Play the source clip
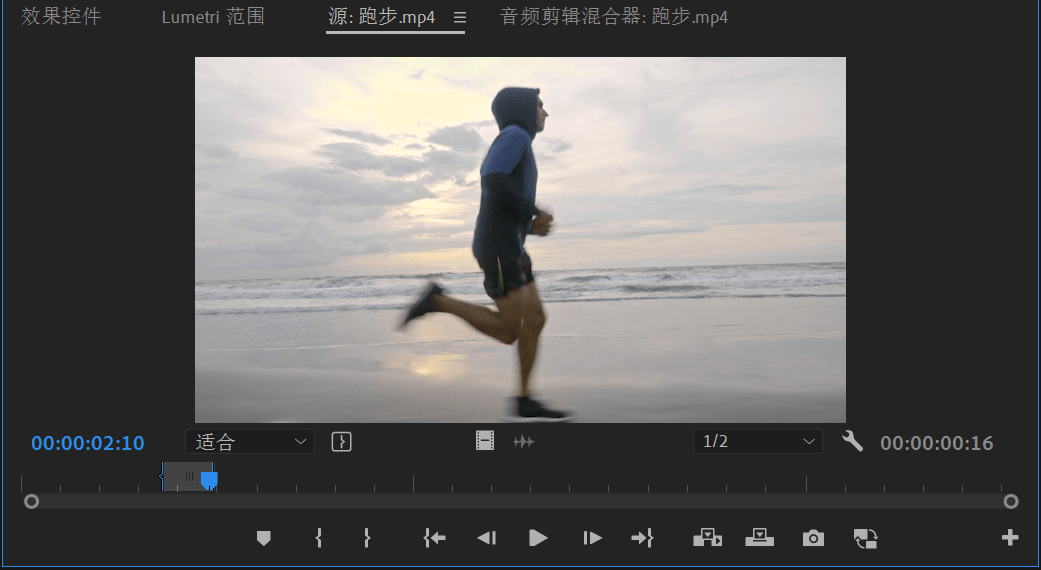 point(538,537)
